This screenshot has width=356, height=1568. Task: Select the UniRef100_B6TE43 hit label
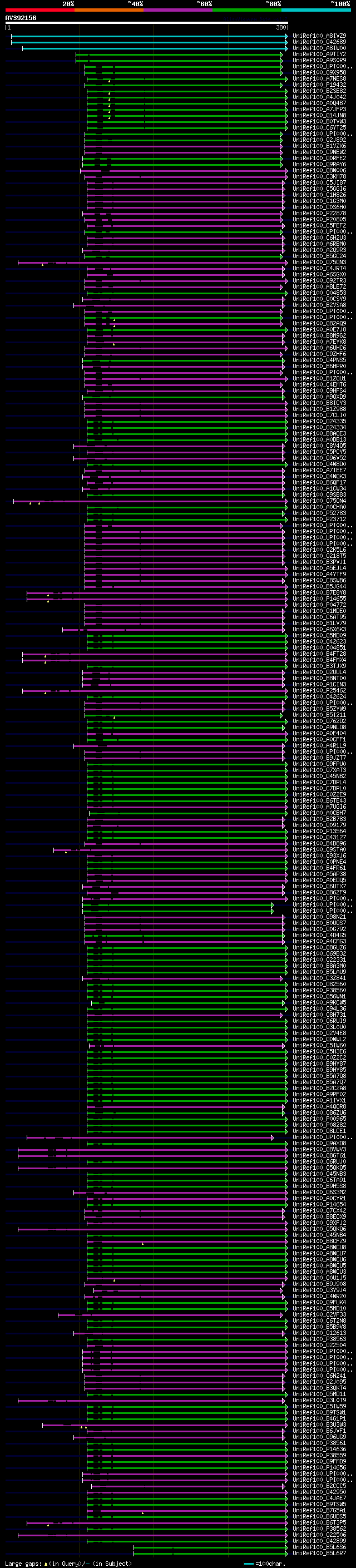tap(319, 801)
